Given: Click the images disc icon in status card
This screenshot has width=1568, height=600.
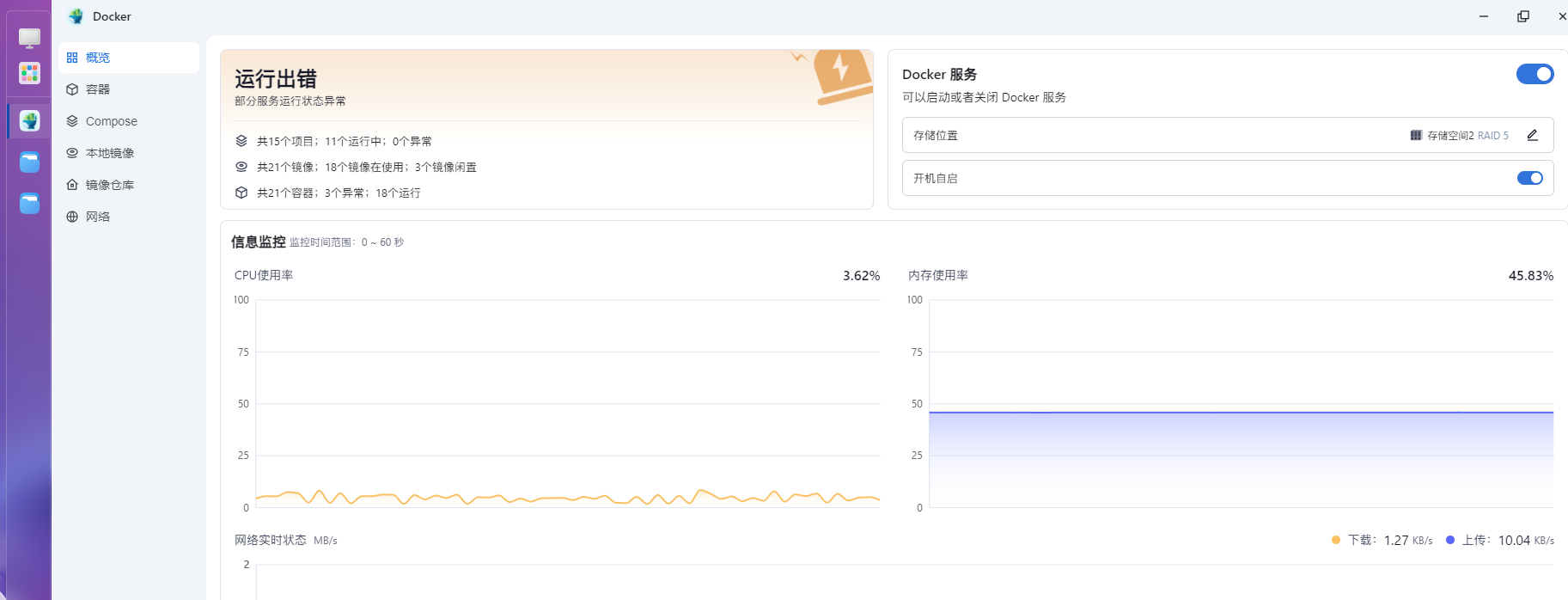Looking at the screenshot, I should pos(241,167).
